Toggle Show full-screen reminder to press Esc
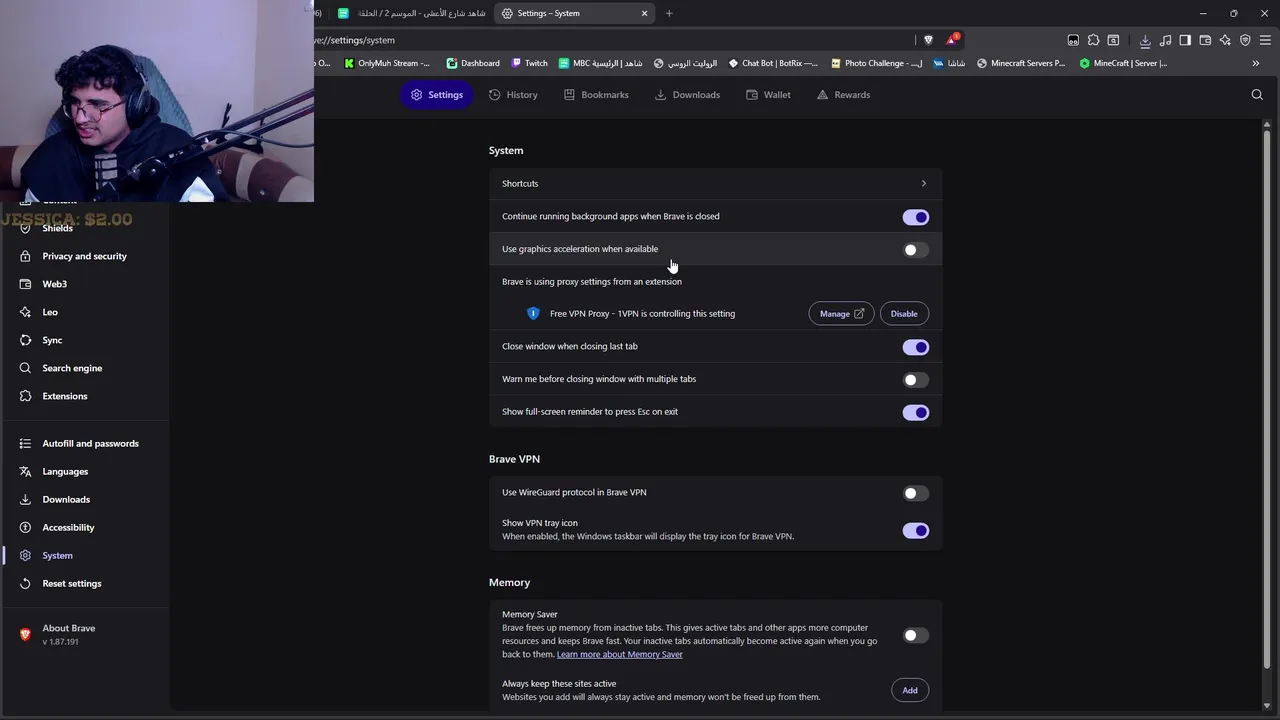Screen dimensions: 1280x720 point(915,412)
